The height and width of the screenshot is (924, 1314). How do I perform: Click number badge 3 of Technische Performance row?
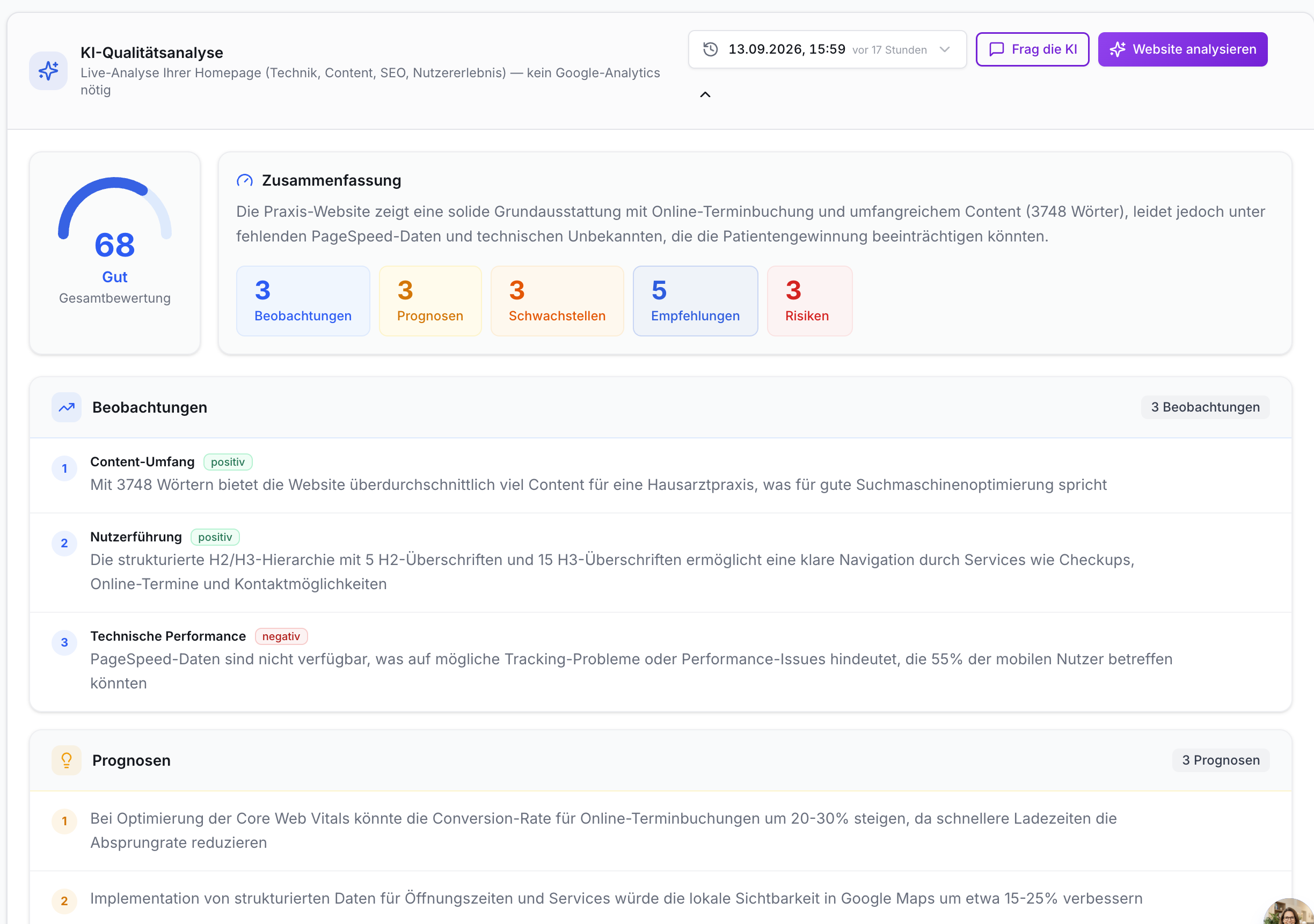click(x=64, y=642)
